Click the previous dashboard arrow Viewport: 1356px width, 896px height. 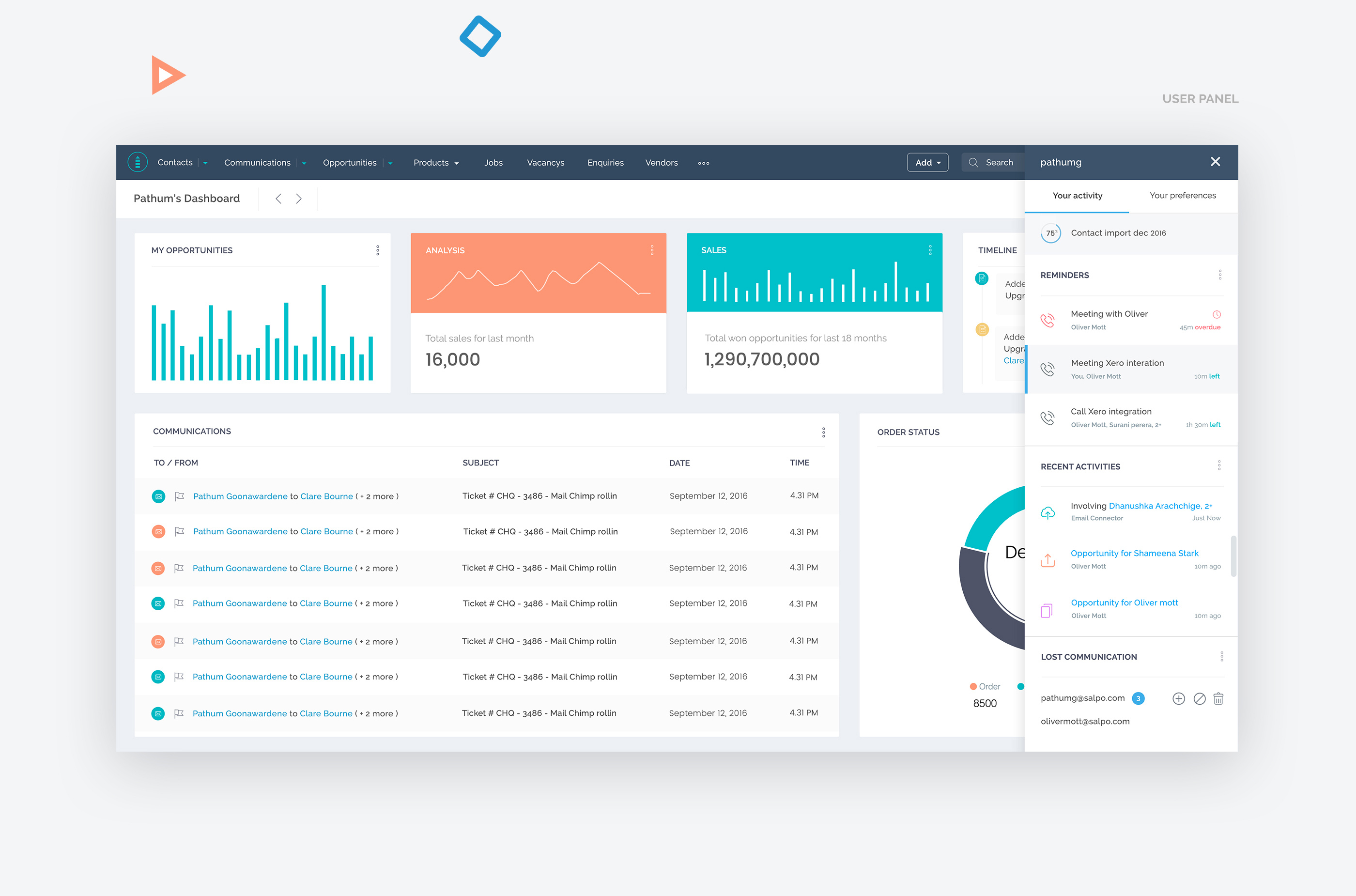(278, 198)
